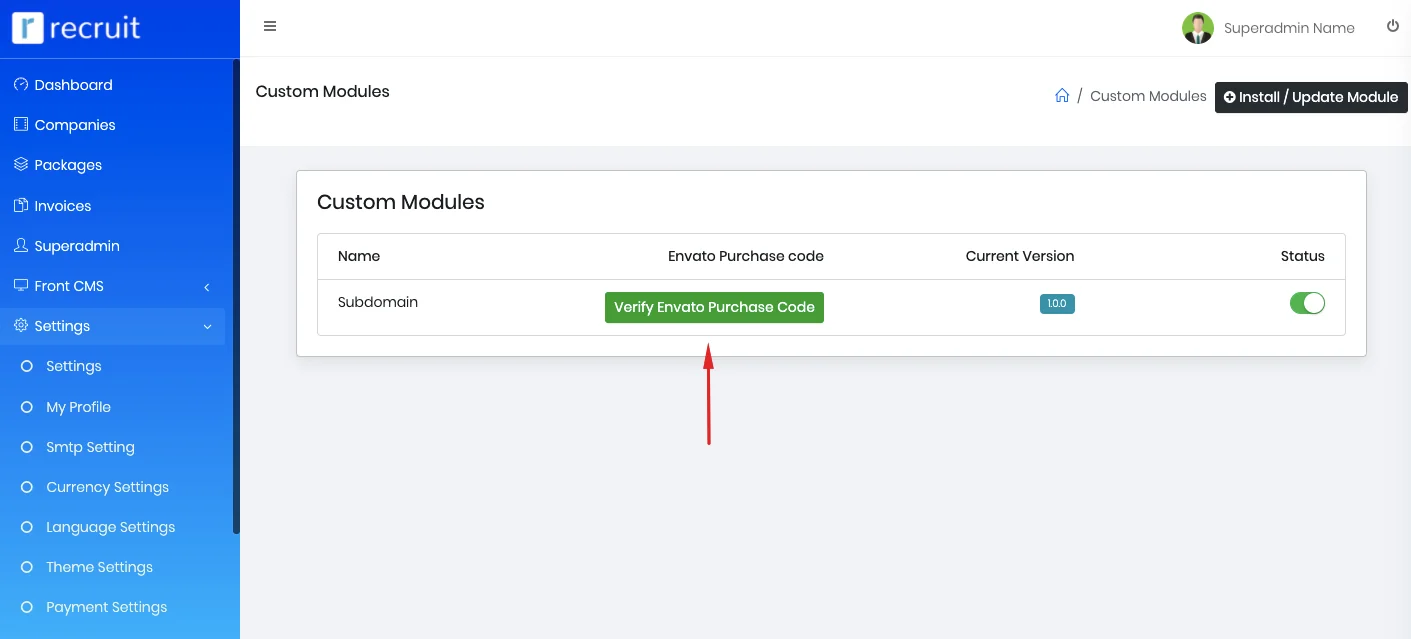Viewport: 1411px width, 639px height.
Task: Click the recruit logo
Action: pyautogui.click(x=76, y=28)
